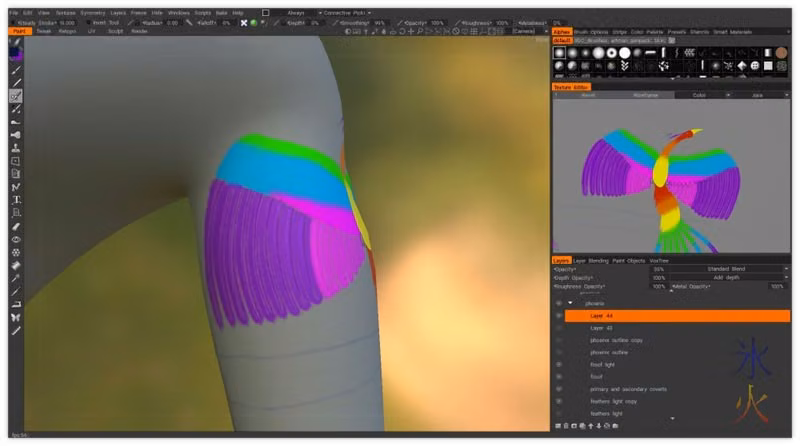This screenshot has height=446, width=800.
Task: Open the VoxTree tab
Action: 659,261
